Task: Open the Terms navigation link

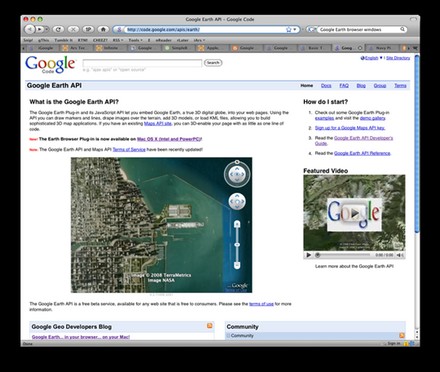Action: click(400, 86)
